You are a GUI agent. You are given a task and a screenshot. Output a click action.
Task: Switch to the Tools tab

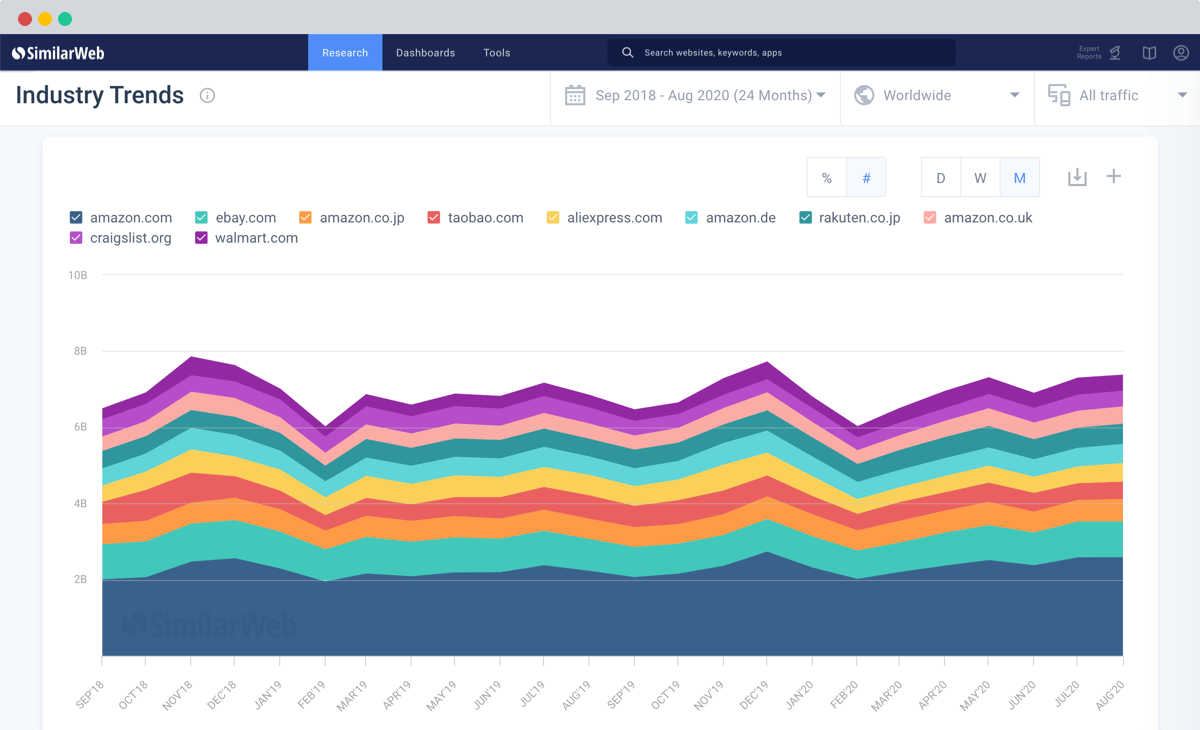(x=497, y=53)
